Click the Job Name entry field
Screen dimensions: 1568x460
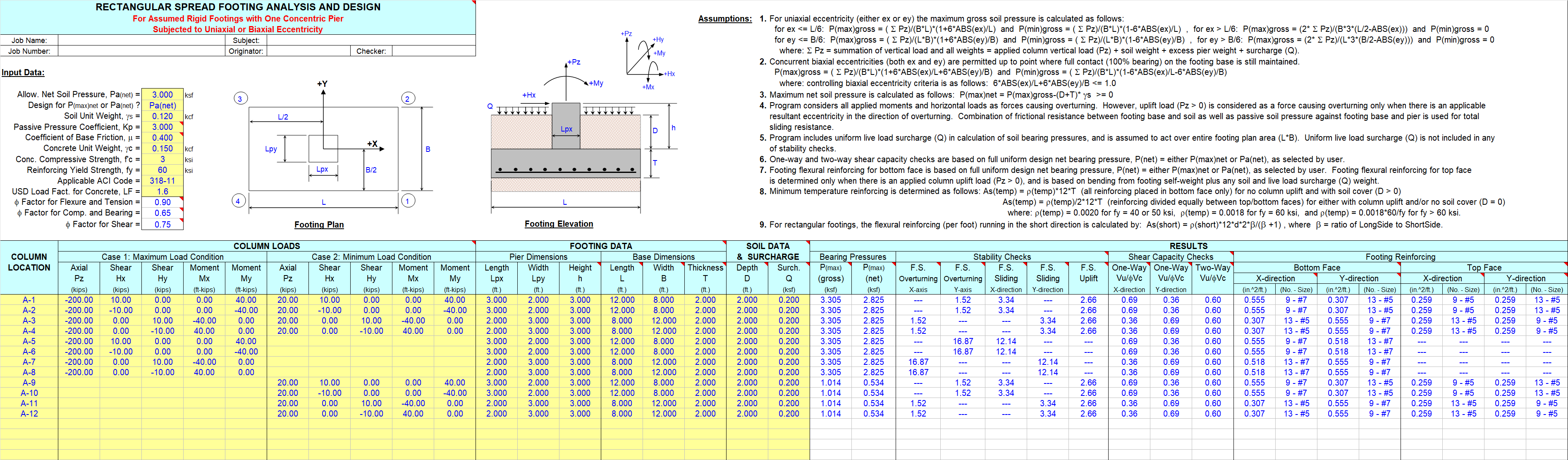pyautogui.click(x=141, y=40)
